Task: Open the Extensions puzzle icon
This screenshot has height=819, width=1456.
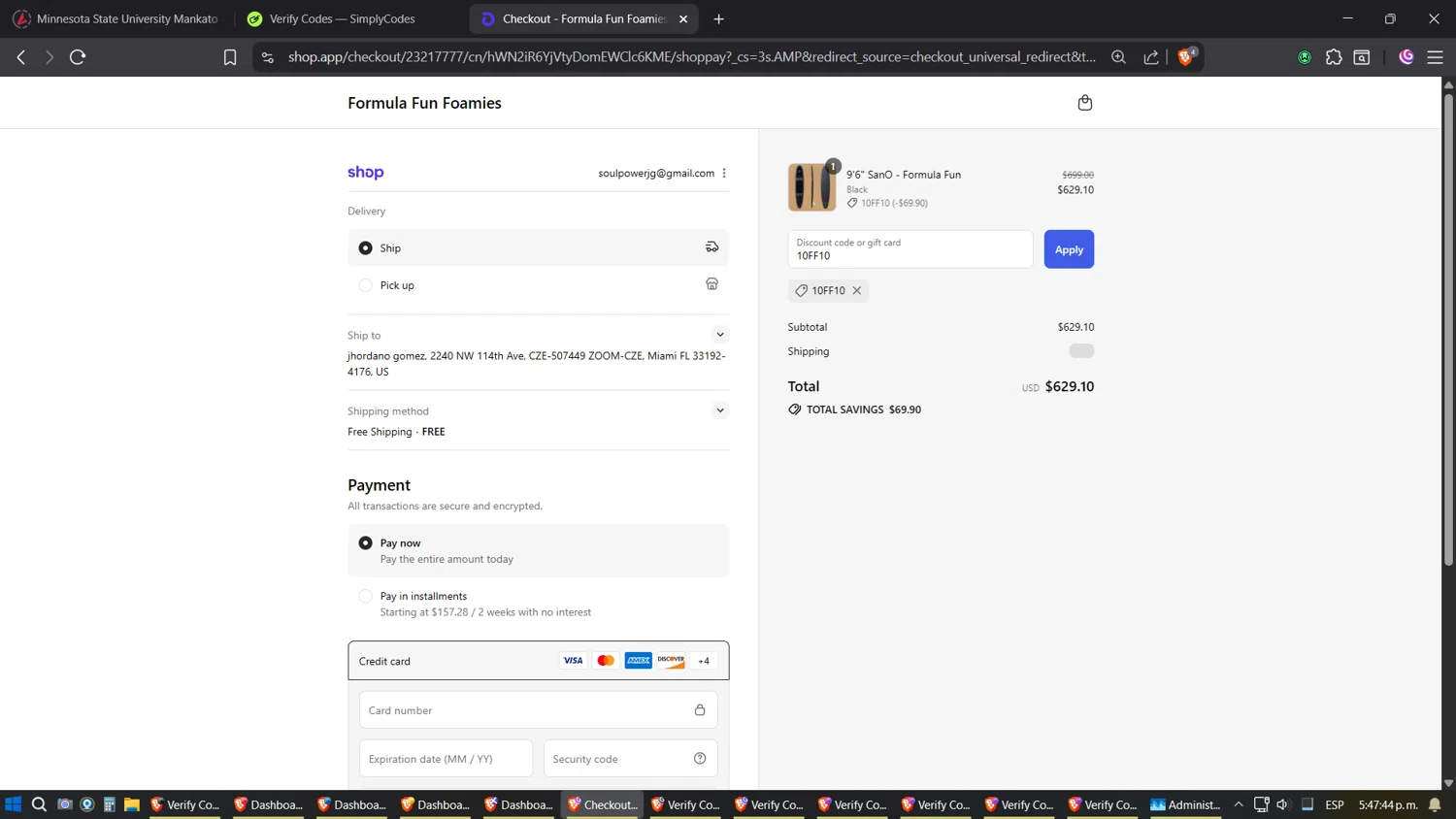Action: click(1334, 57)
